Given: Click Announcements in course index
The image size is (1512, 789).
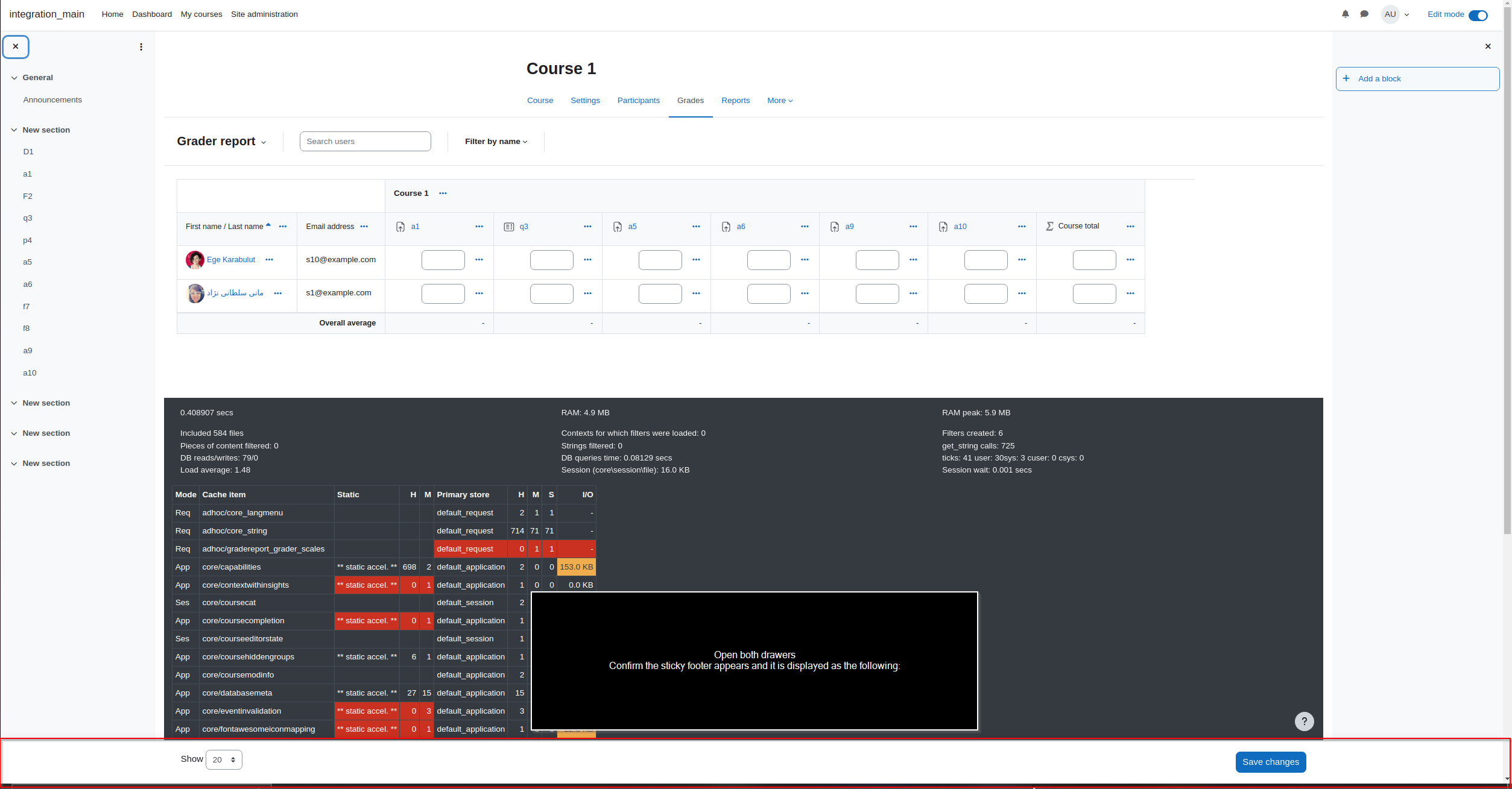Looking at the screenshot, I should pyautogui.click(x=52, y=100).
